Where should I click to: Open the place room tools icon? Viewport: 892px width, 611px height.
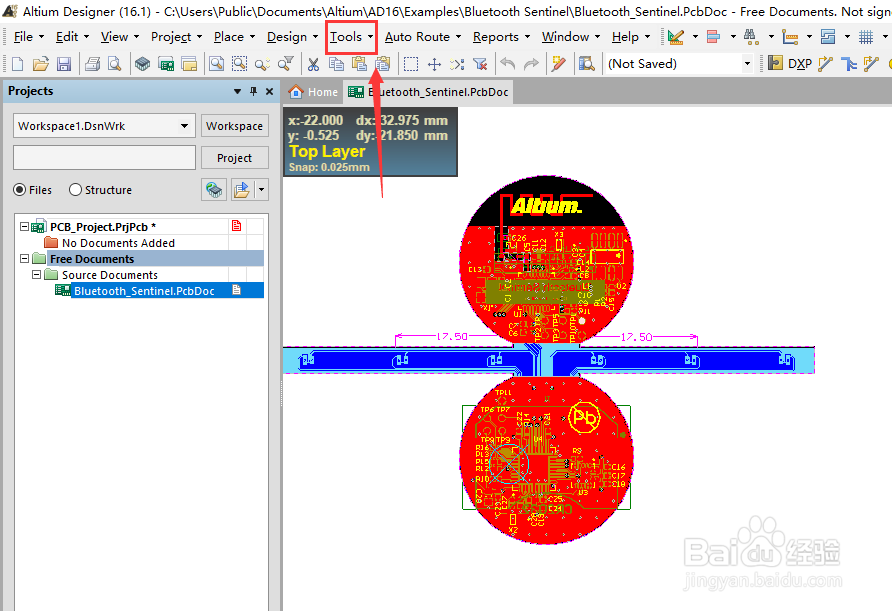[x=828, y=37]
